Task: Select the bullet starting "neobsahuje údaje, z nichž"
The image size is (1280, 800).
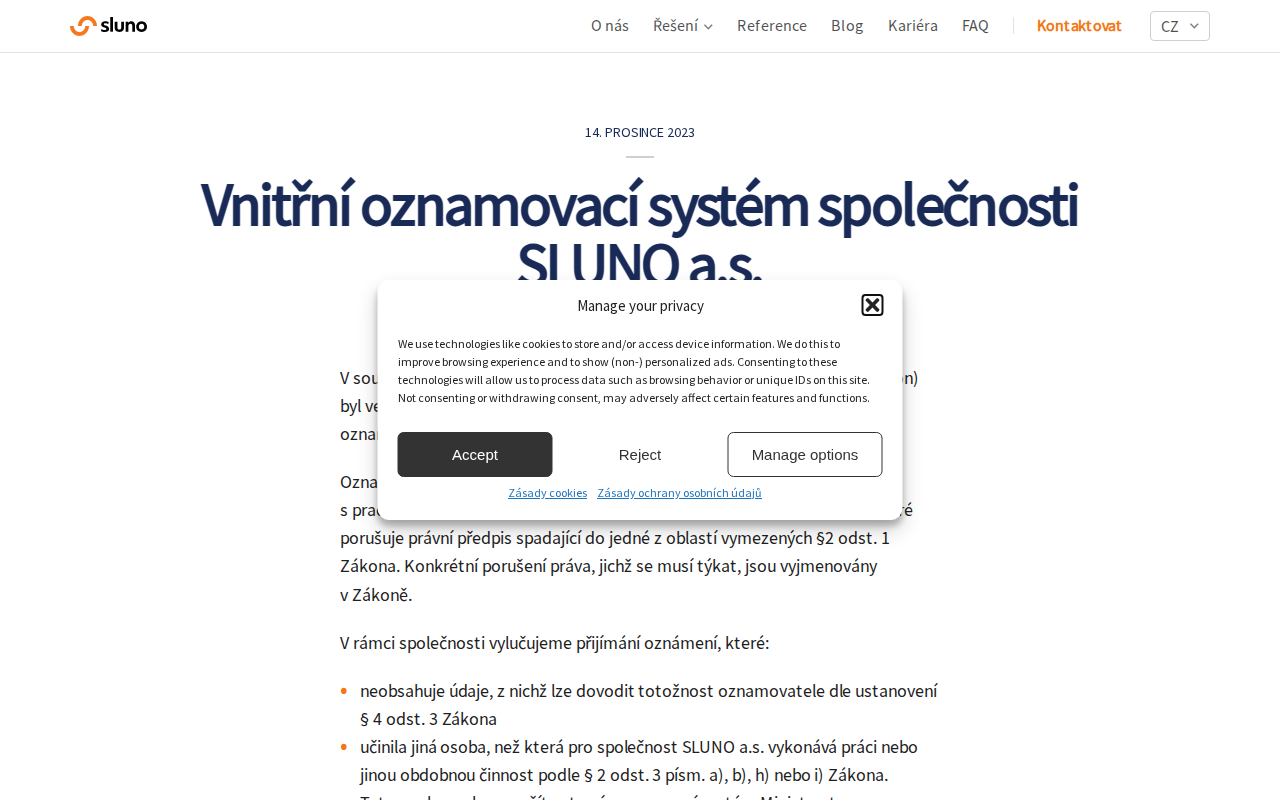Action: 649,705
